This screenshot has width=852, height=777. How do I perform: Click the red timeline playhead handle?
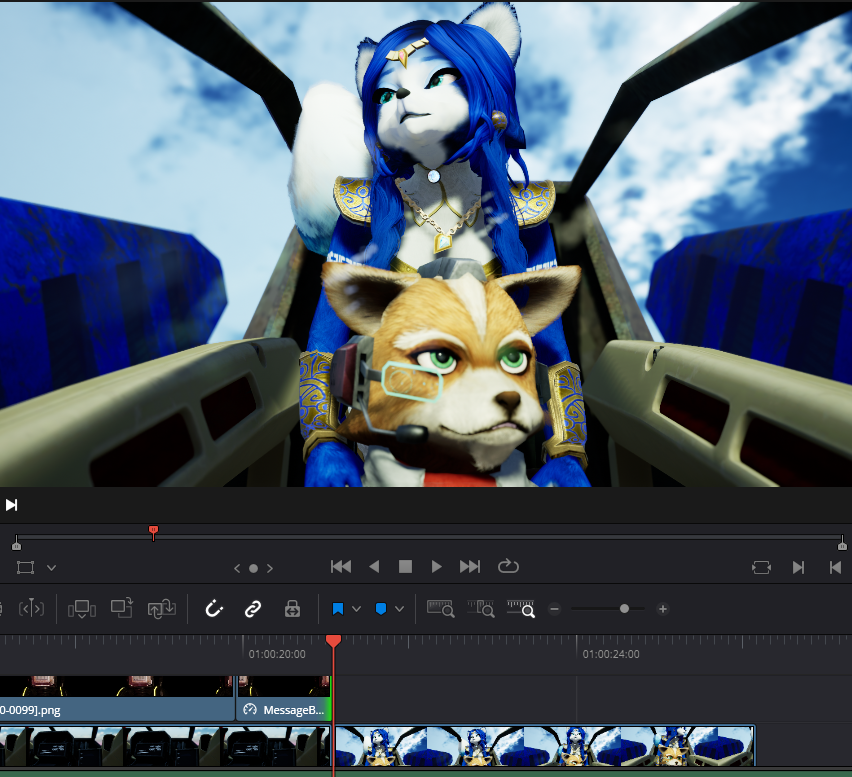pyautogui.click(x=334, y=641)
